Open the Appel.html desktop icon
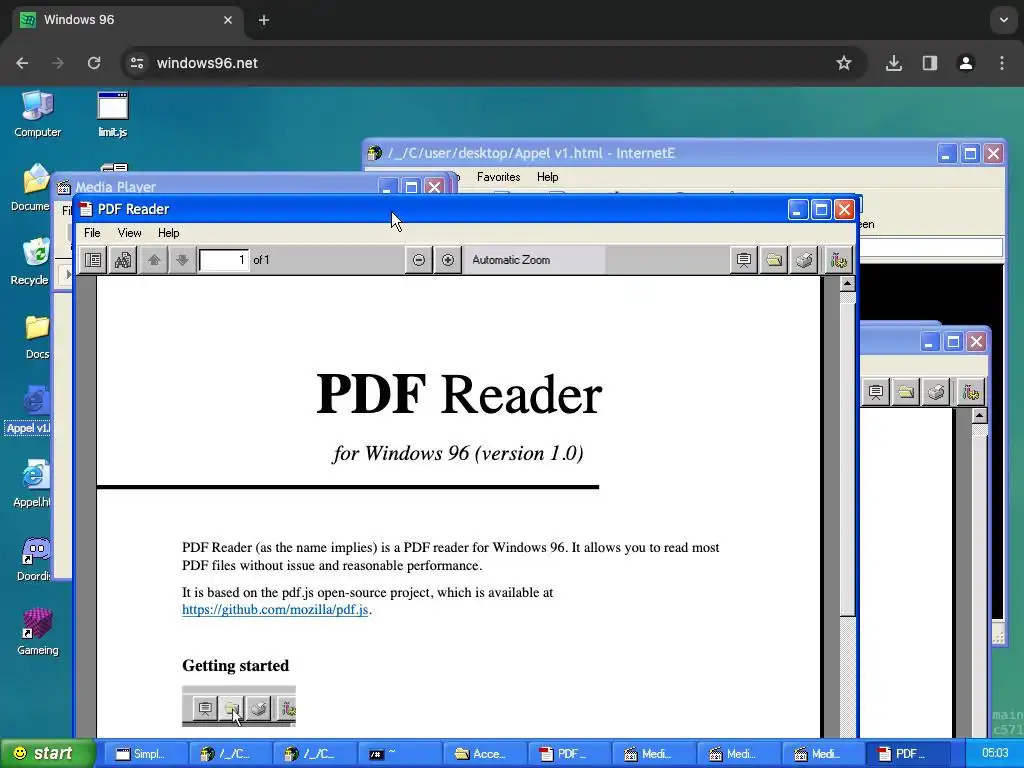The width and height of the screenshot is (1024, 768). pyautogui.click(x=33, y=484)
